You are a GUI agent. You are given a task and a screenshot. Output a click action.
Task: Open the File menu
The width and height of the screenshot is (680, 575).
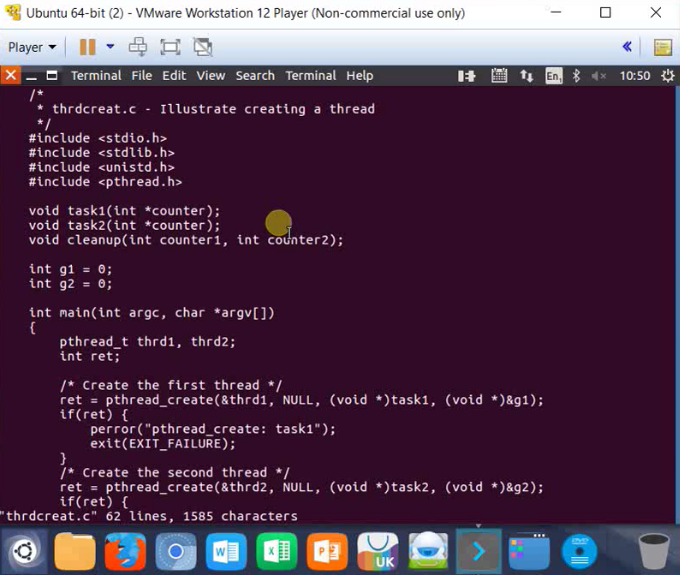point(142,75)
